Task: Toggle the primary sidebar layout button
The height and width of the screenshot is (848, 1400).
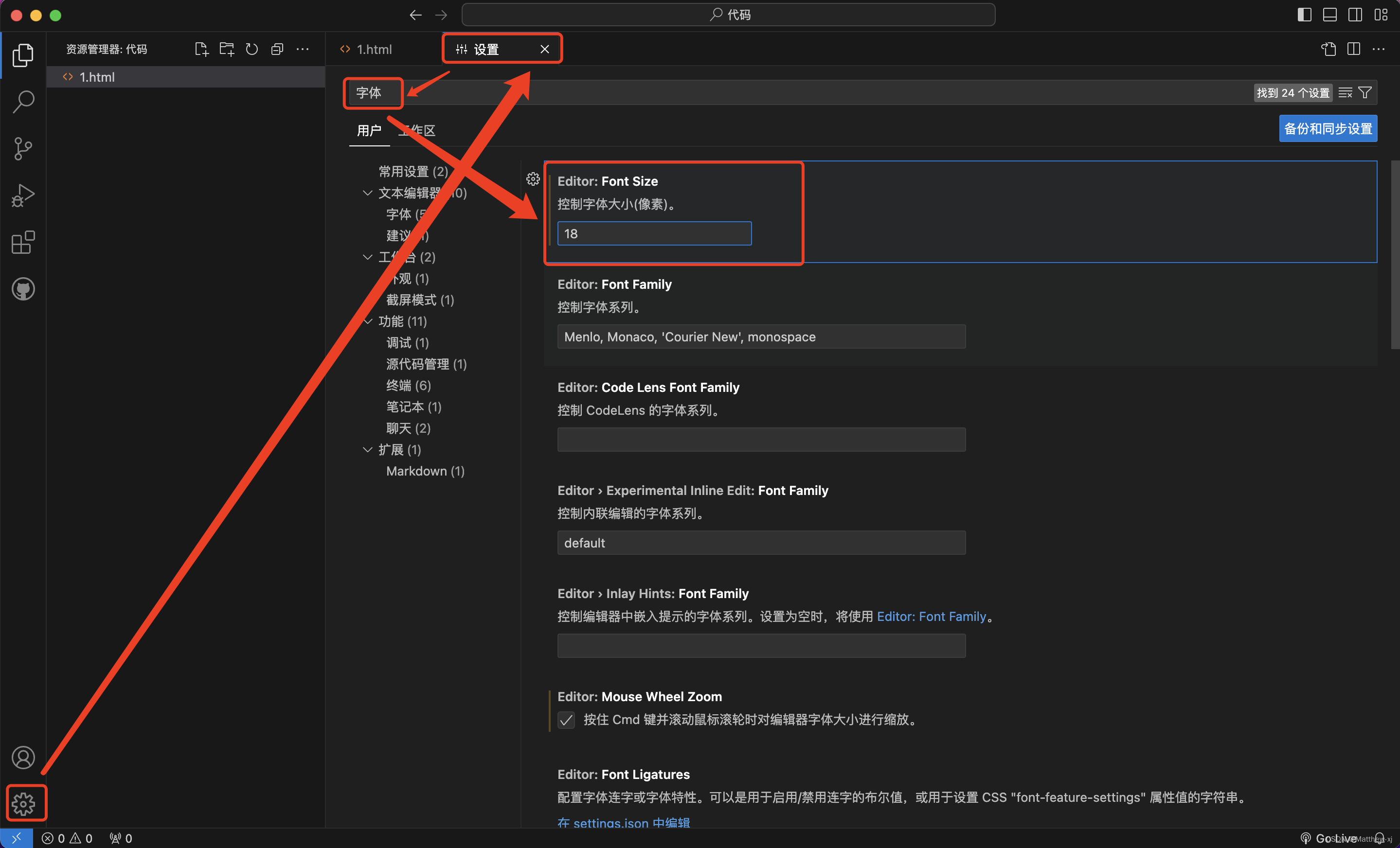Action: pos(1304,15)
